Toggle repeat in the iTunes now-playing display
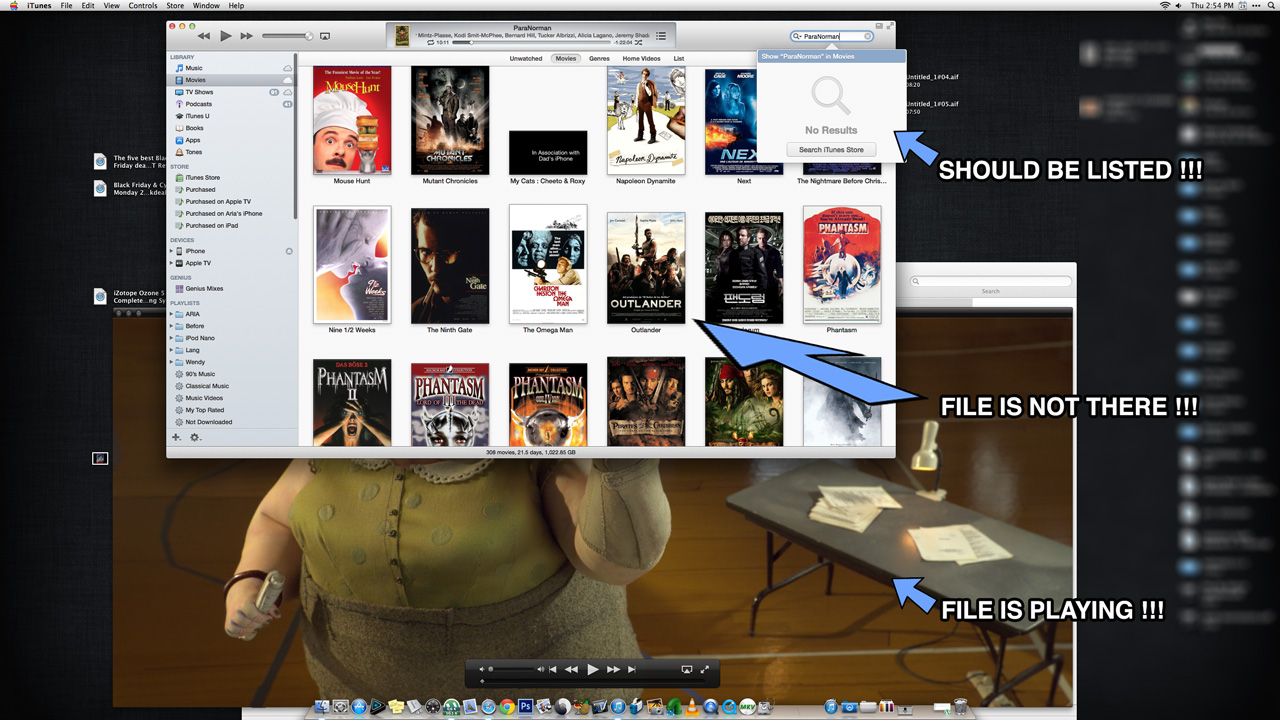1280x720 pixels. (x=430, y=42)
